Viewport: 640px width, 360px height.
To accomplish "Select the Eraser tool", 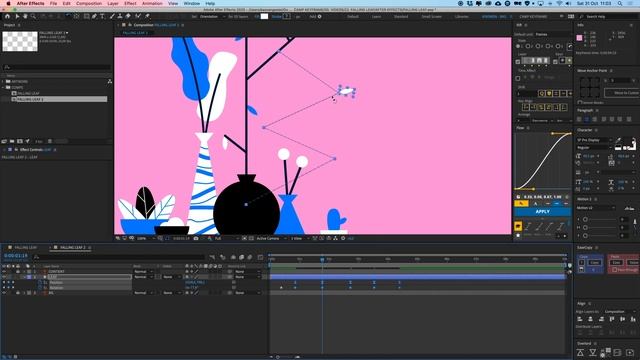I will pos(128,16).
